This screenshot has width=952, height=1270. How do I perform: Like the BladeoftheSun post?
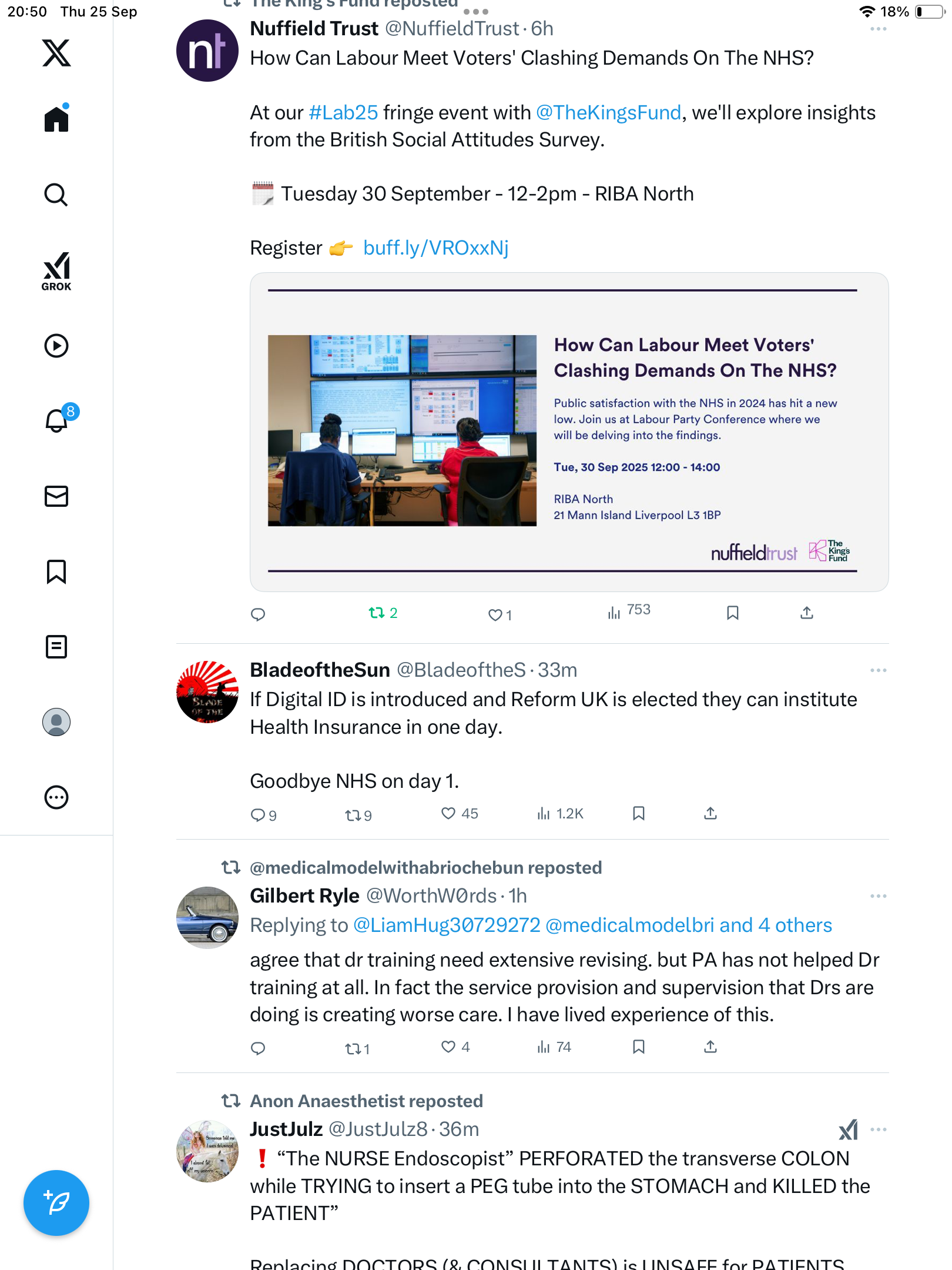coord(448,814)
